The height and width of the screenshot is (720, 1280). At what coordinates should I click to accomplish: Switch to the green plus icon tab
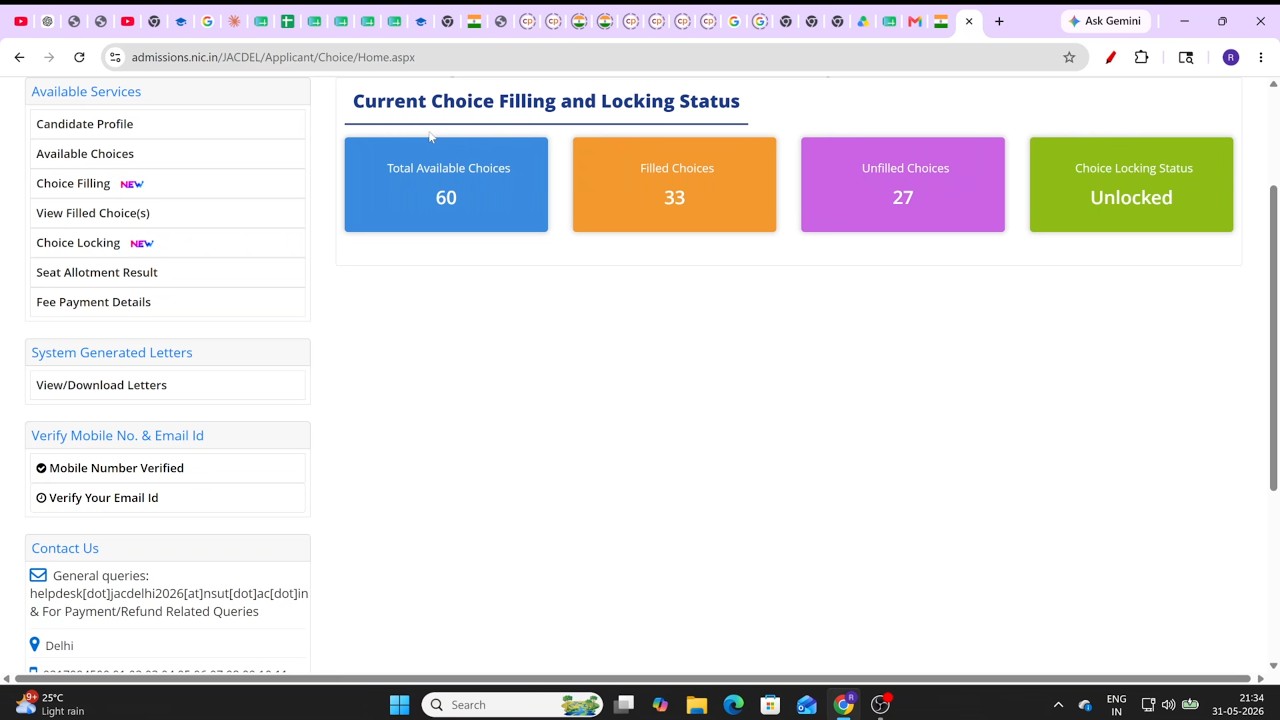point(287,21)
